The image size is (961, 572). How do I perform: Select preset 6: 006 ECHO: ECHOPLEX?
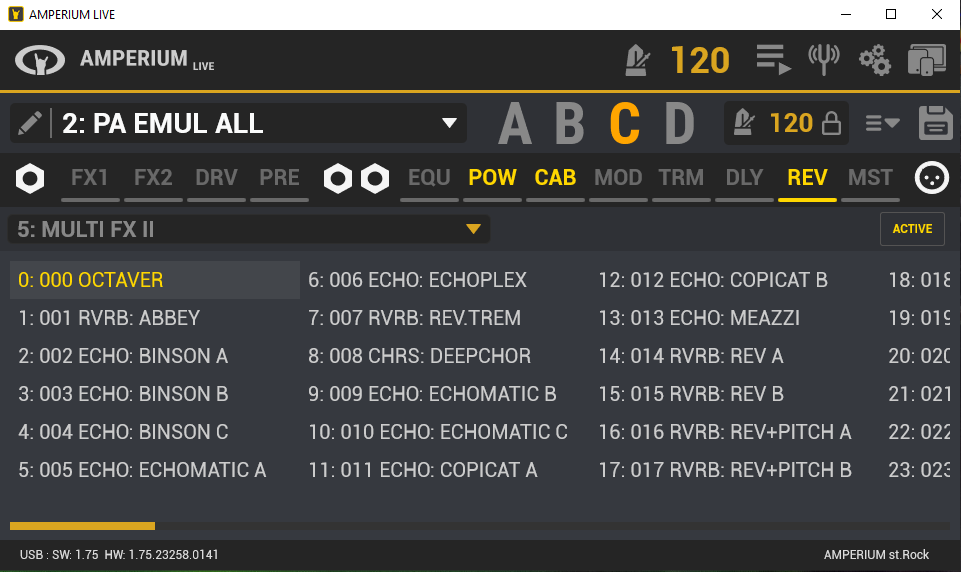click(445, 280)
